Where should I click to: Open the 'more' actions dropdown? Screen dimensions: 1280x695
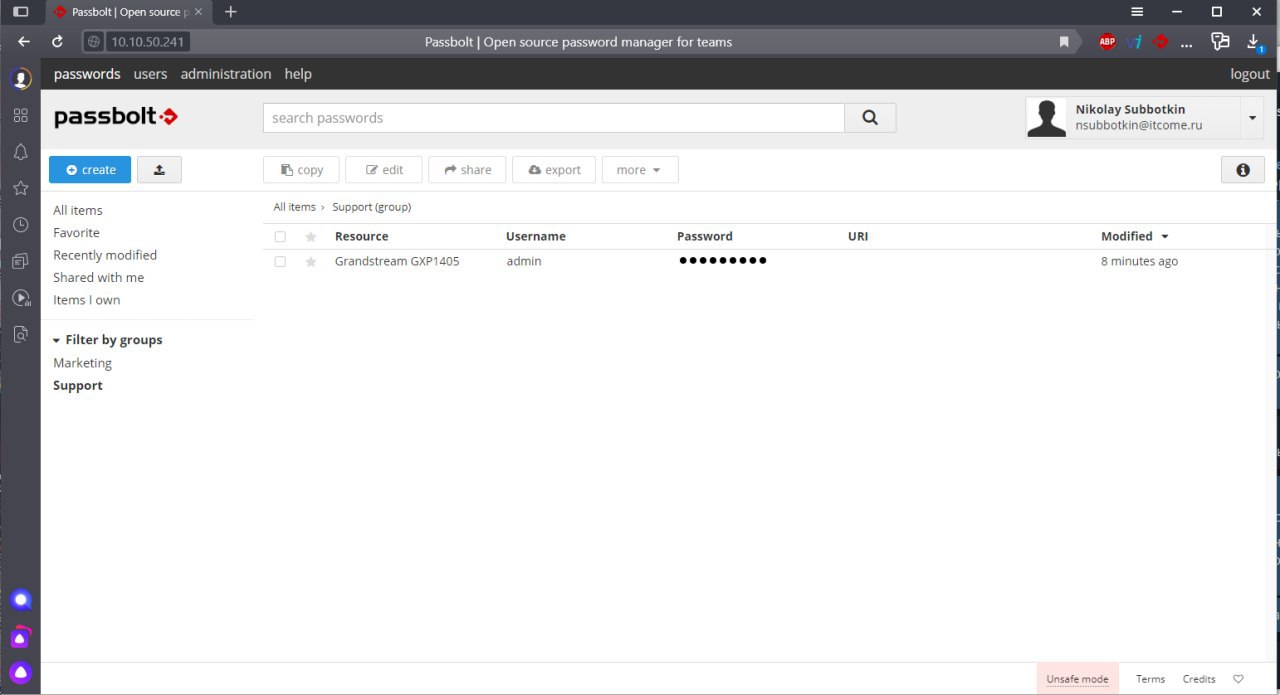tap(640, 170)
